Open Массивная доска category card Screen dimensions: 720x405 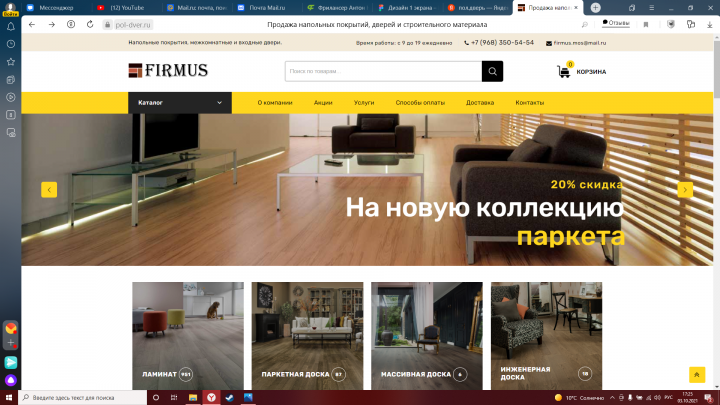click(427, 336)
